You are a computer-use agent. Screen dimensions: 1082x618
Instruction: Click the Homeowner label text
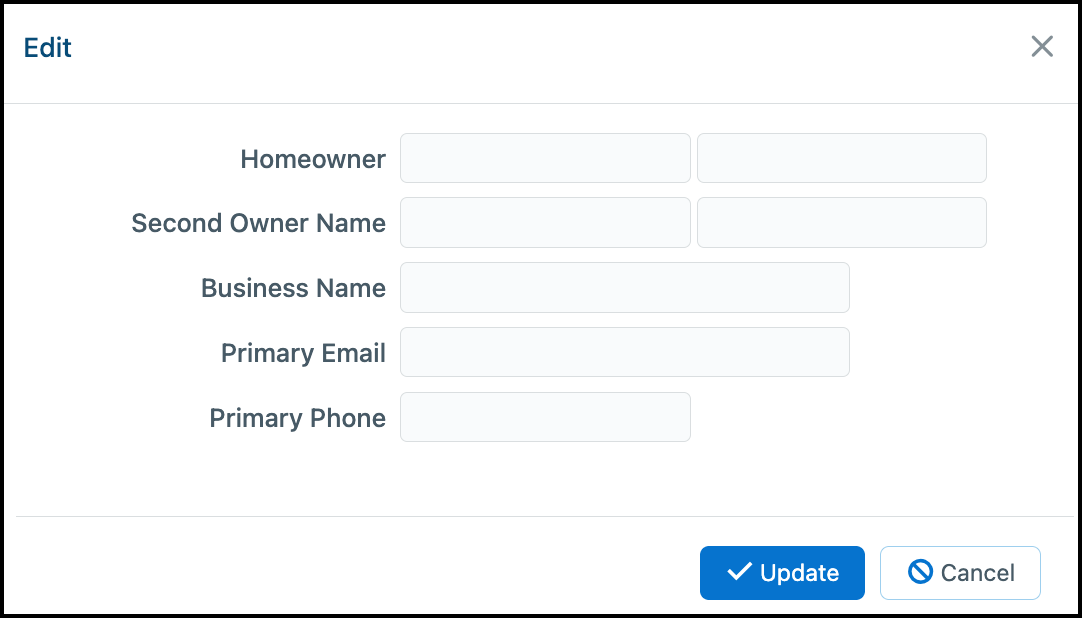313,159
